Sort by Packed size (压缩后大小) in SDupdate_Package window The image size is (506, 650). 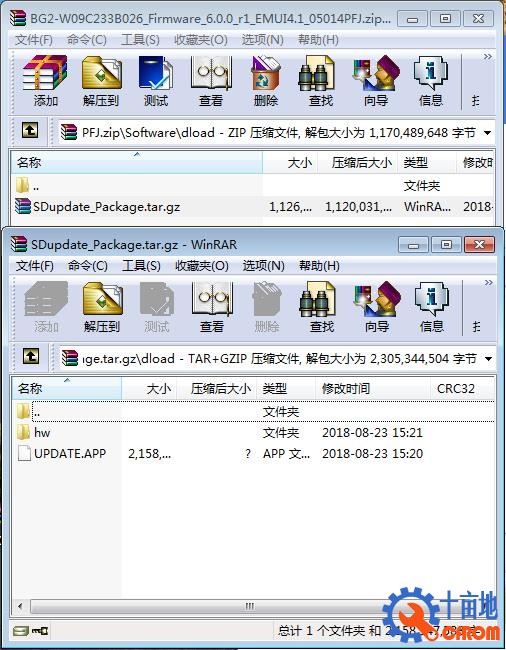[217, 388]
